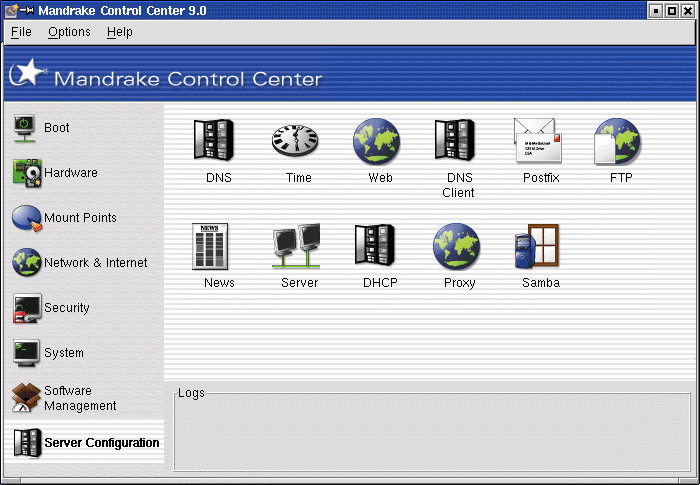
Task: Open the Postfix mail envelope icon
Action: pos(538,140)
